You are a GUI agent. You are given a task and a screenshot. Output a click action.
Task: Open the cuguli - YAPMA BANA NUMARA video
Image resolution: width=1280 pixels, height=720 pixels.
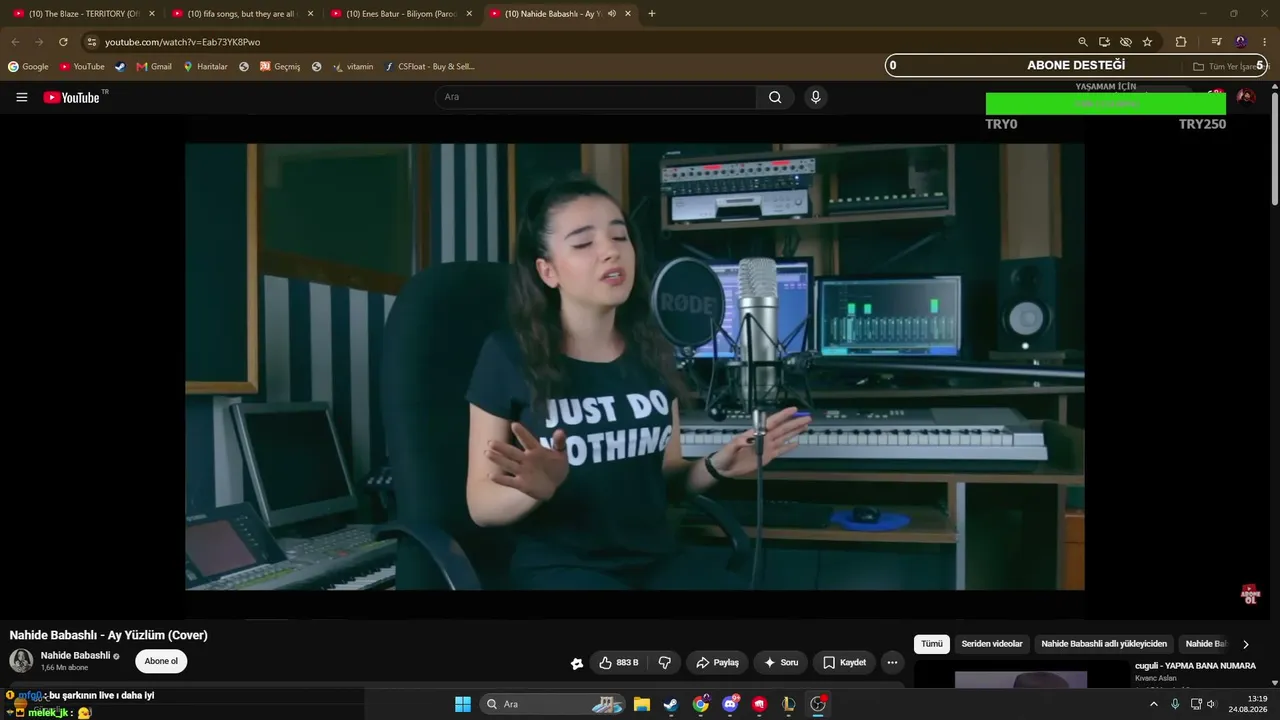[1195, 666]
